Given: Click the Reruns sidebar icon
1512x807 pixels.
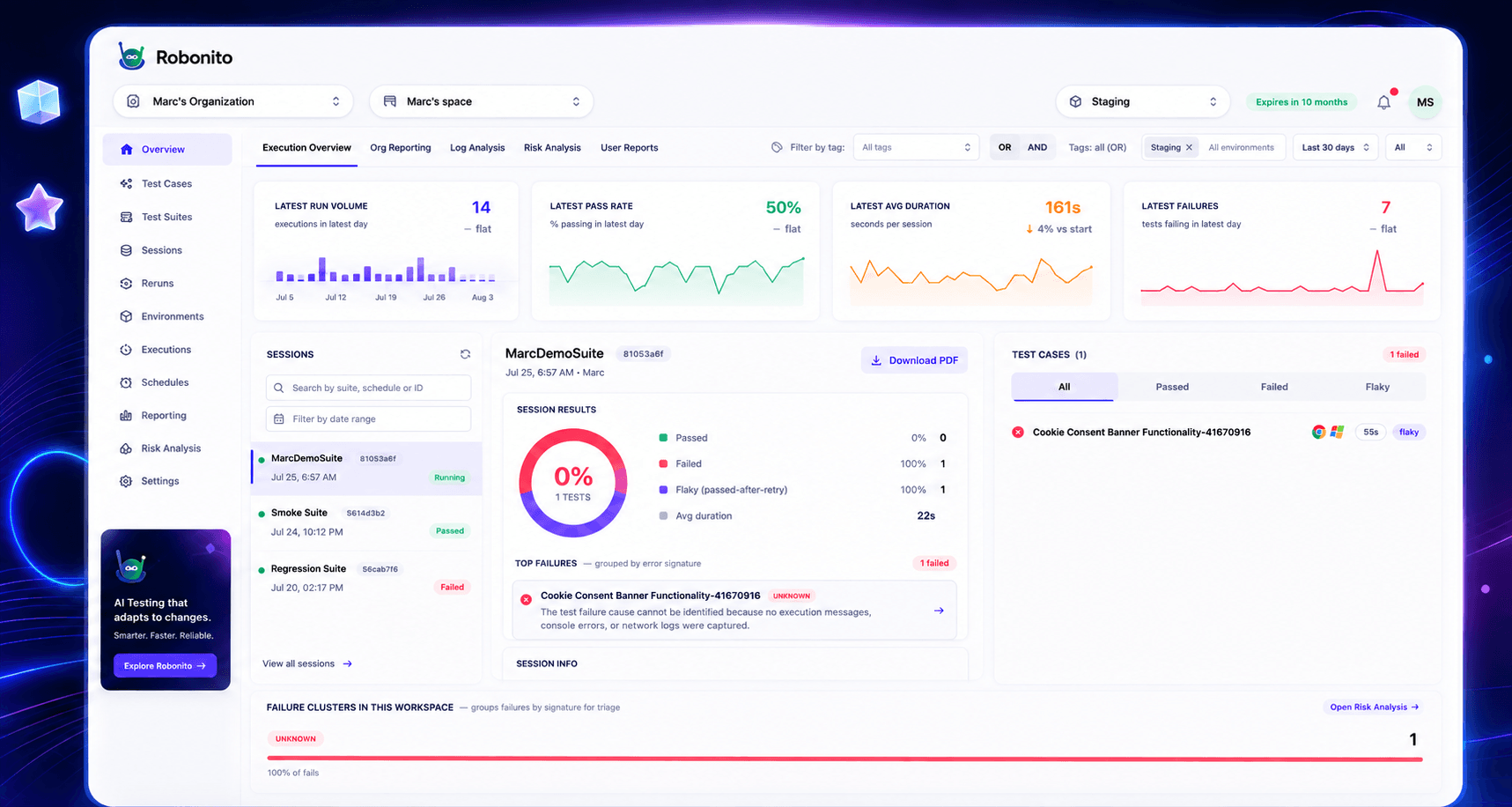Looking at the screenshot, I should click(x=126, y=283).
